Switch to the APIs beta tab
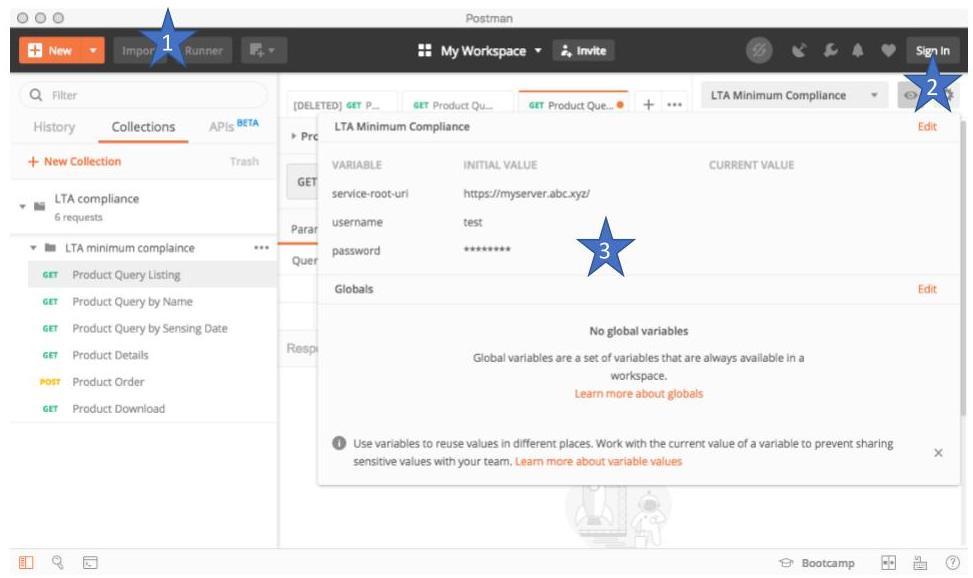The height and width of the screenshot is (578, 973). [233, 126]
